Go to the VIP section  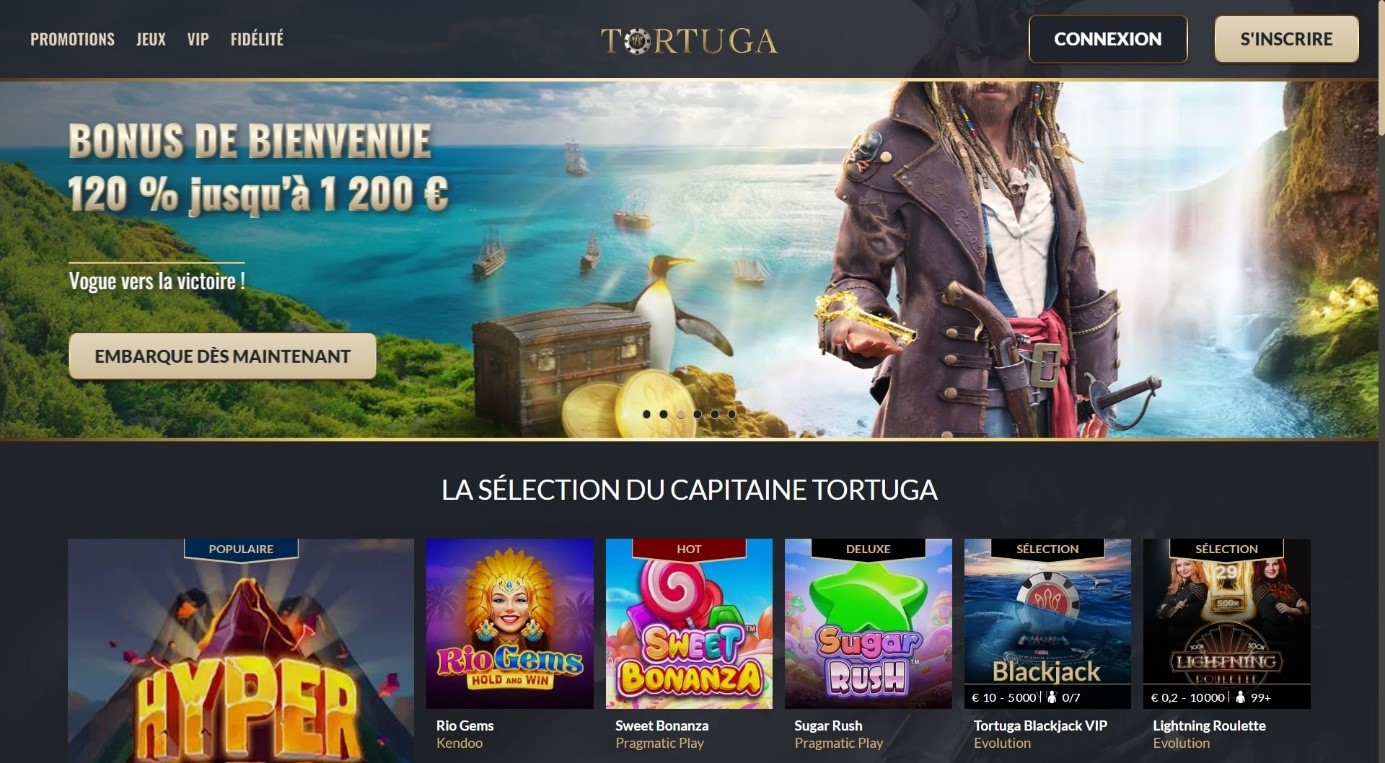(x=198, y=39)
